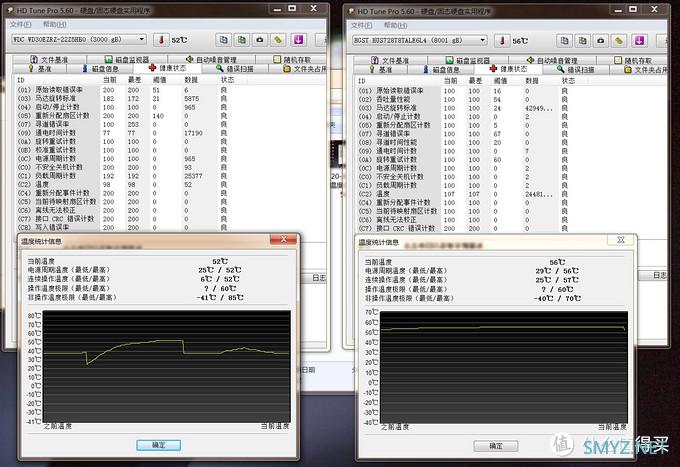Switch to 自动噪音管理 tab in WDC window
The image size is (680, 467).
pyautogui.click(x=211, y=59)
